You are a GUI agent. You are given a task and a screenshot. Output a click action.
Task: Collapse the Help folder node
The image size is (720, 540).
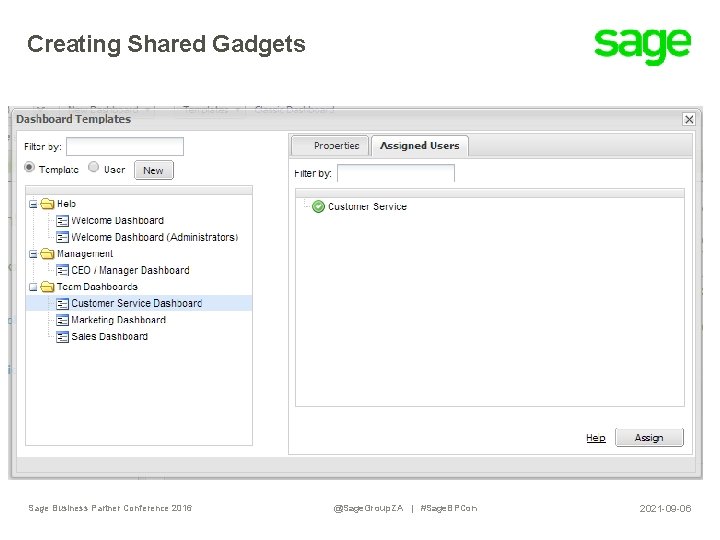33,204
